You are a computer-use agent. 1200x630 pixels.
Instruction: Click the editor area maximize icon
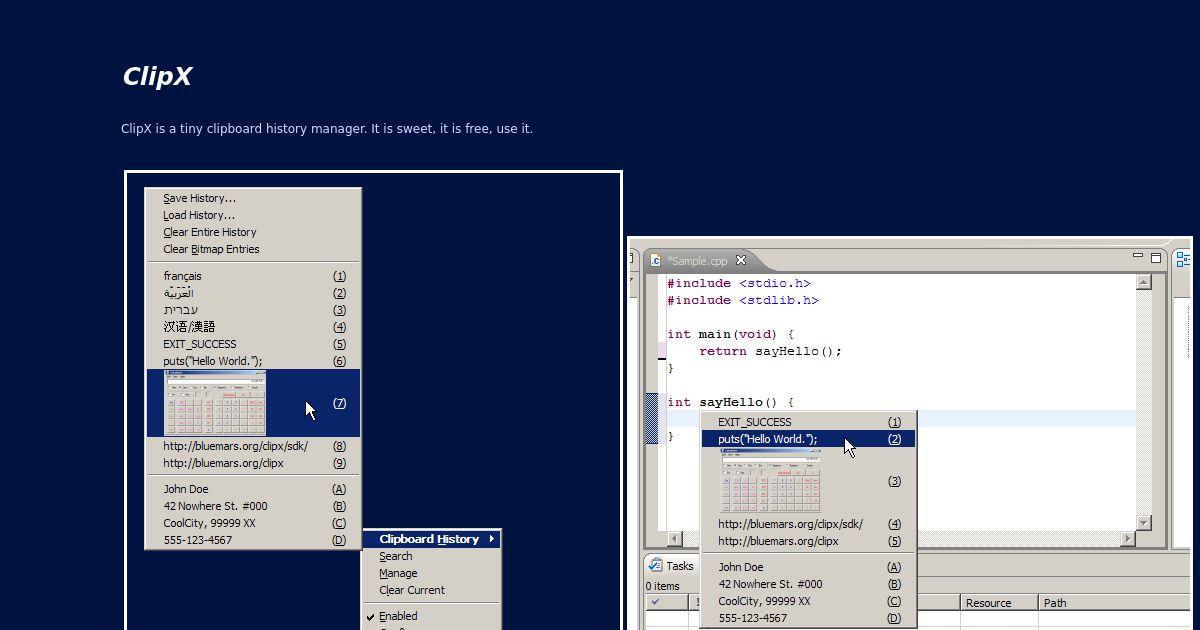pyautogui.click(x=1156, y=258)
